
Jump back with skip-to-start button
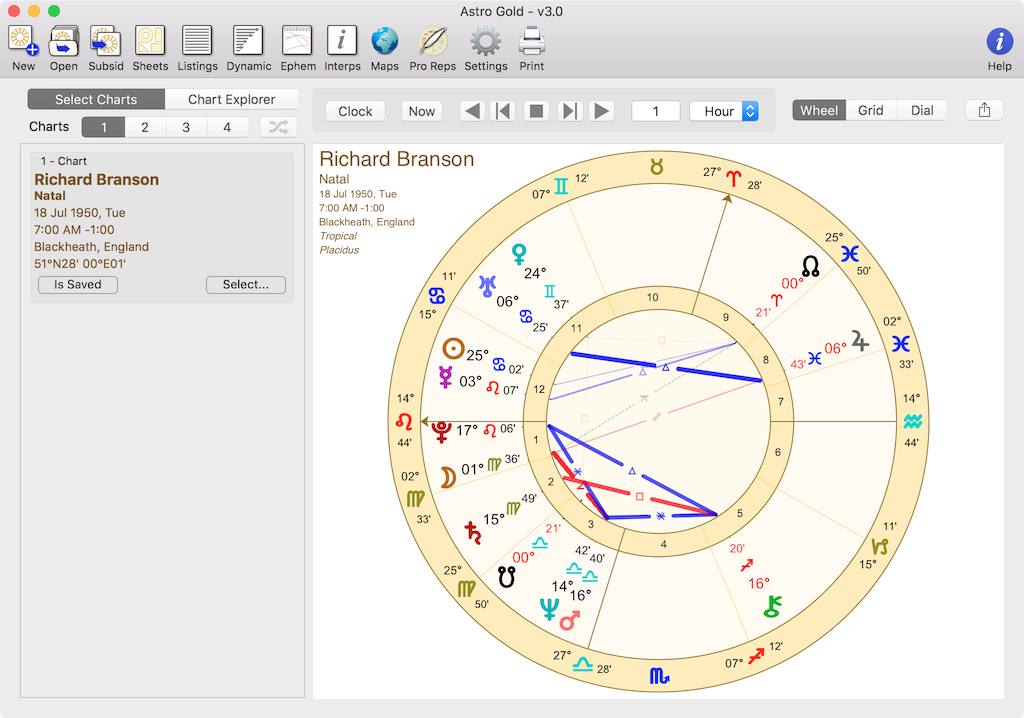click(504, 111)
